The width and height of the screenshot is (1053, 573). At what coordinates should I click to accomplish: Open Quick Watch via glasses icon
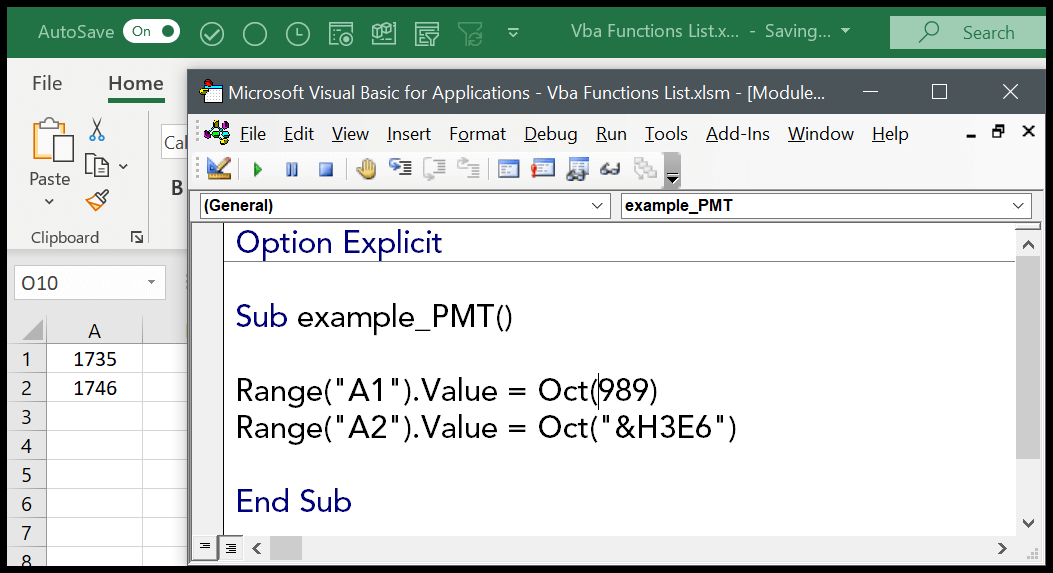610,169
